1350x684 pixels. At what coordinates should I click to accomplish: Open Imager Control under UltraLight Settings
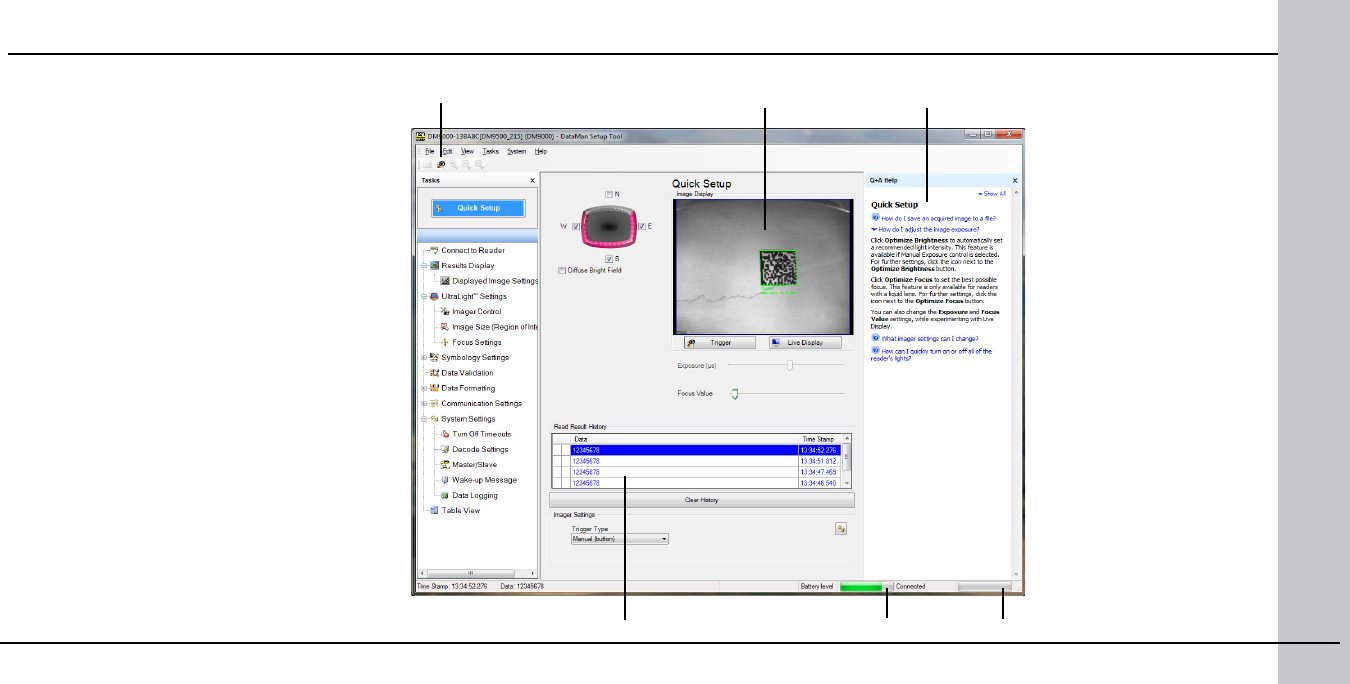[477, 312]
